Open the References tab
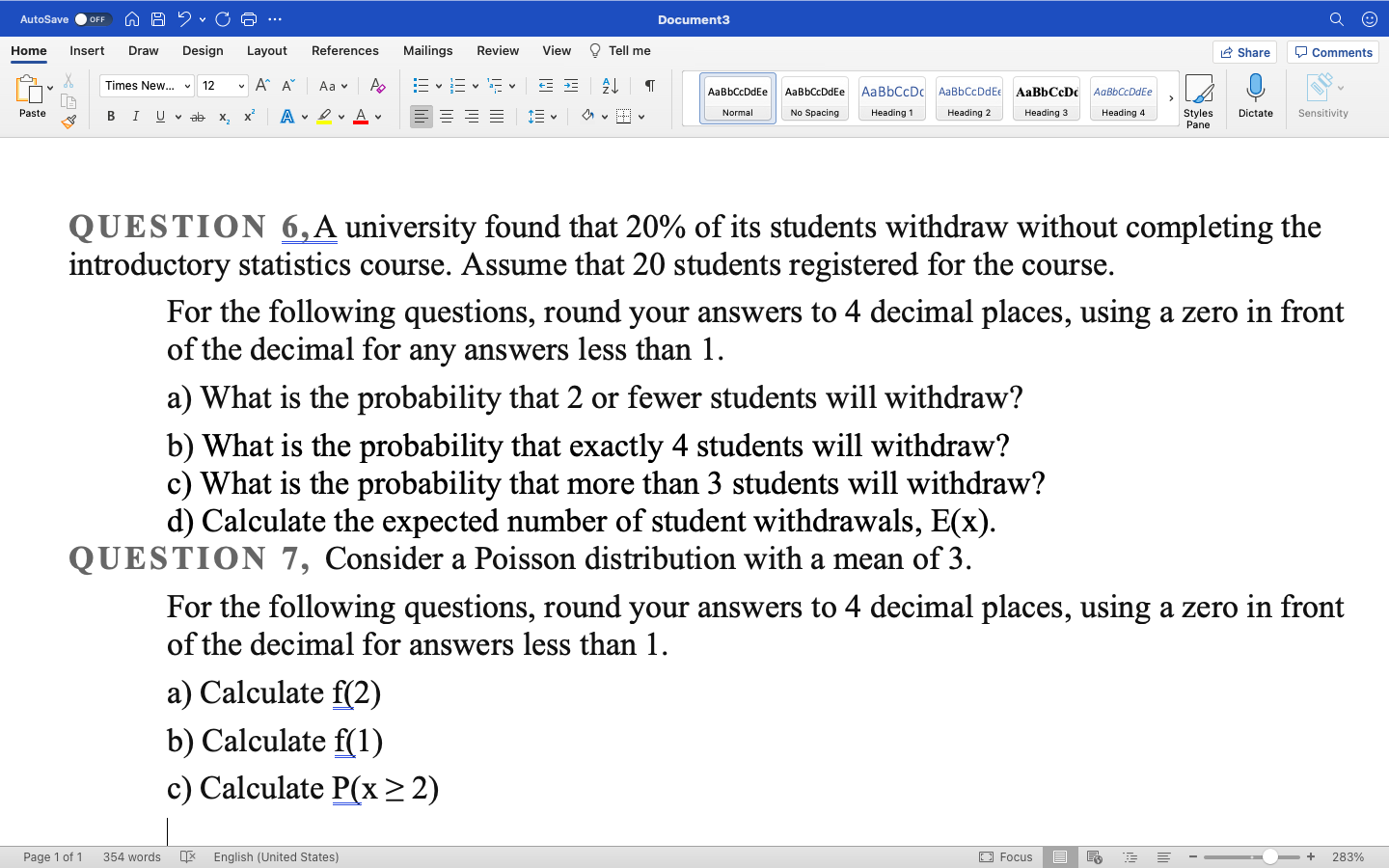Screen dimensions: 1389x868 pyautogui.click(x=344, y=50)
